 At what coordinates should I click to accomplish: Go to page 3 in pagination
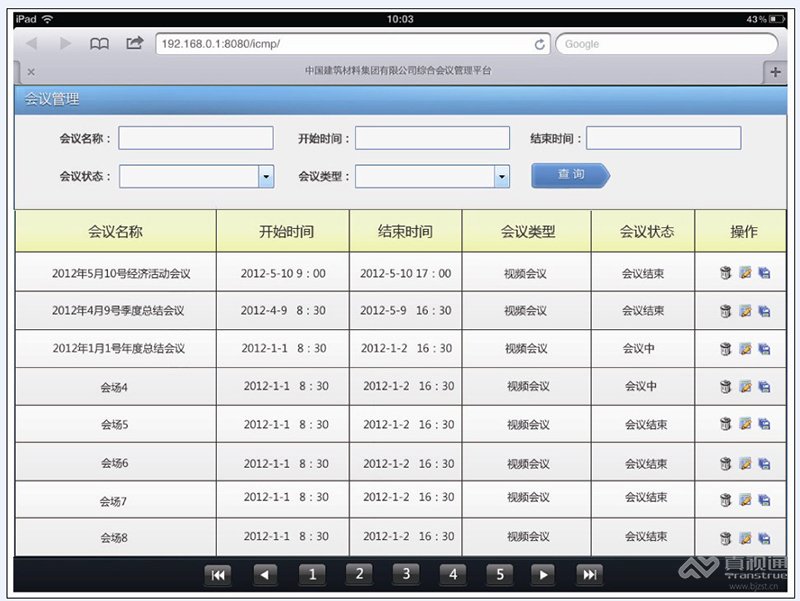(x=405, y=574)
